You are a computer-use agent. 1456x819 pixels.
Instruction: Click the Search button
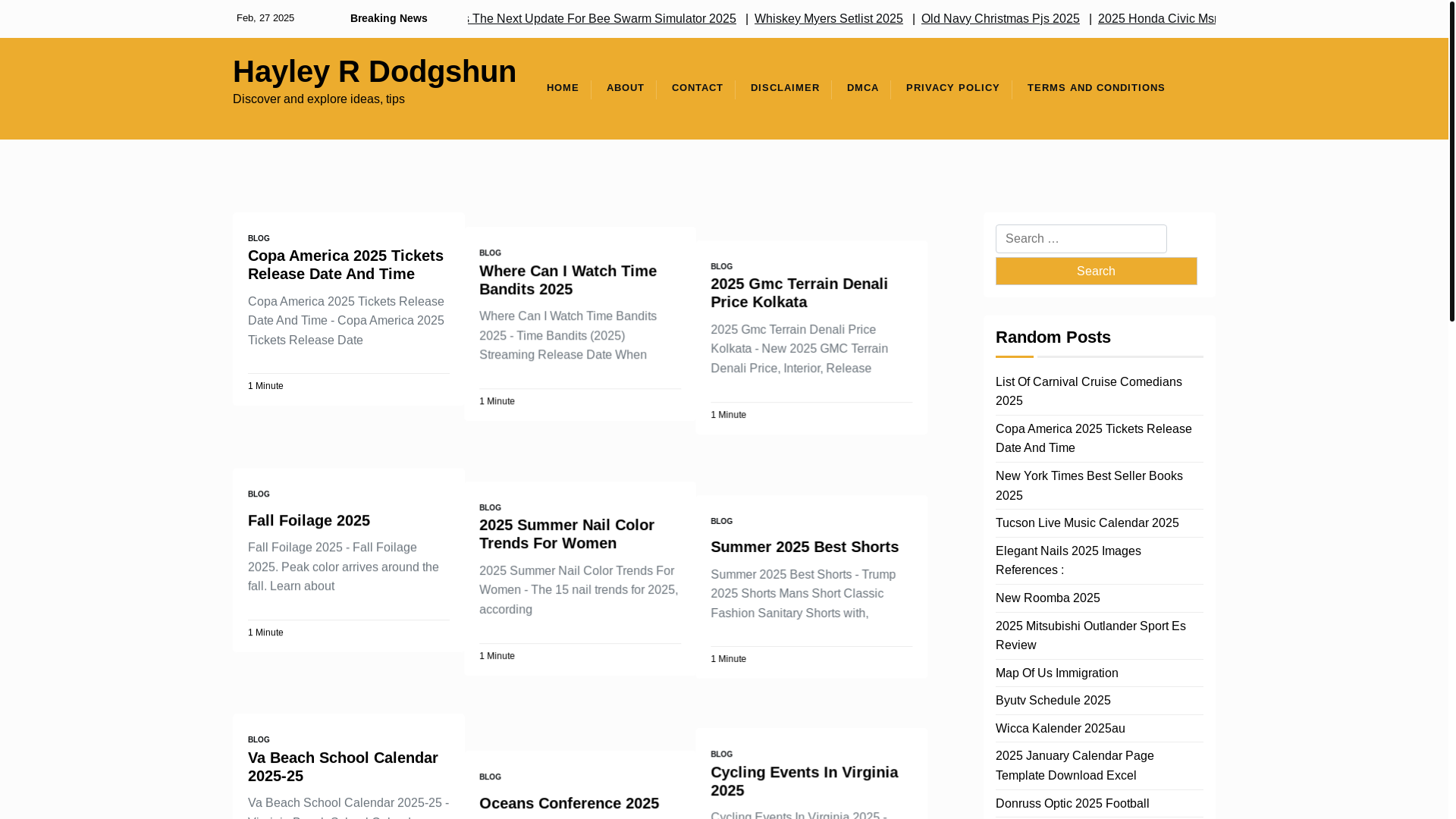coord(1096,271)
